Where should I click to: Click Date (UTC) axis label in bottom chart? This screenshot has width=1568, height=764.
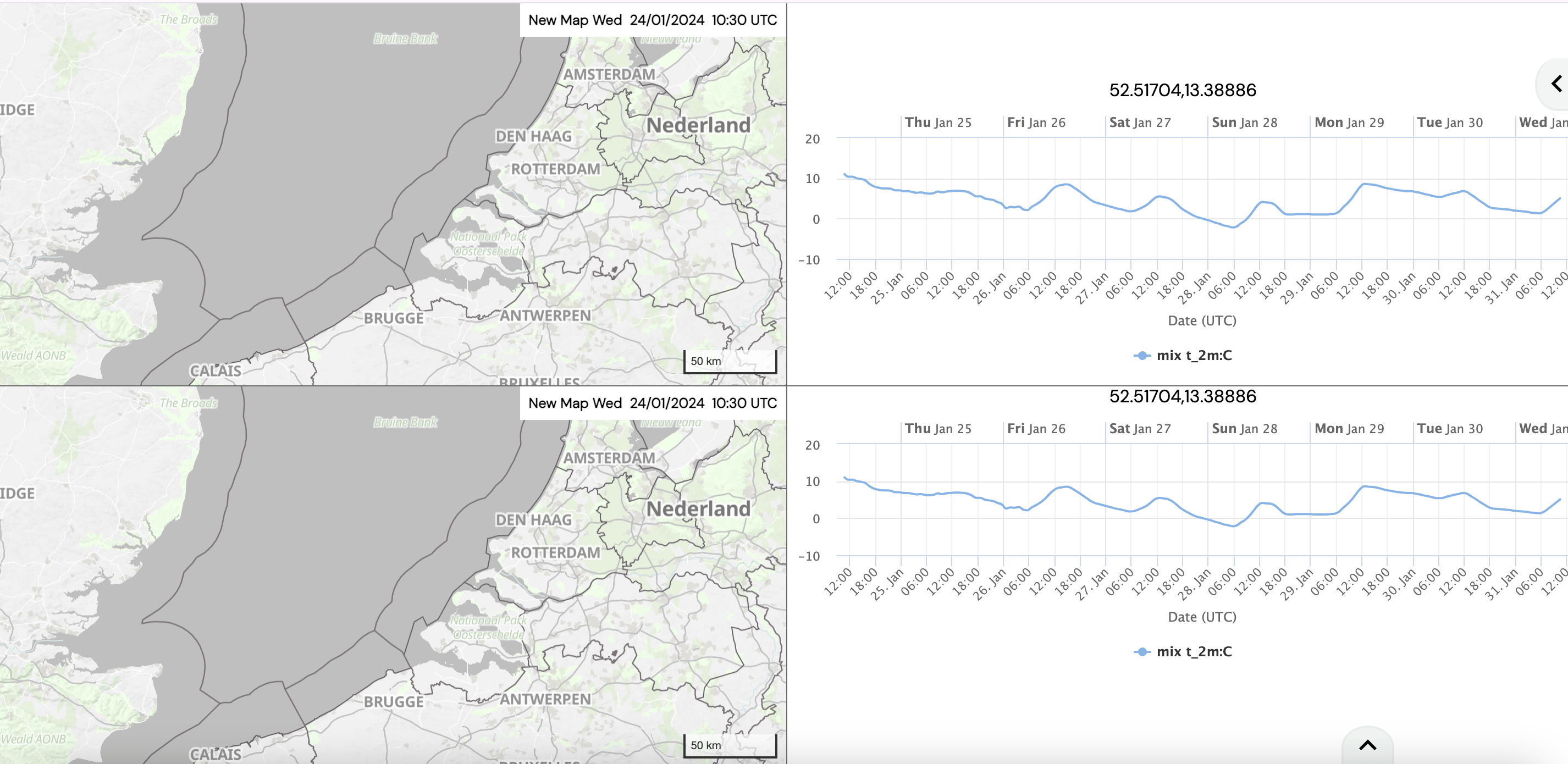click(1202, 617)
